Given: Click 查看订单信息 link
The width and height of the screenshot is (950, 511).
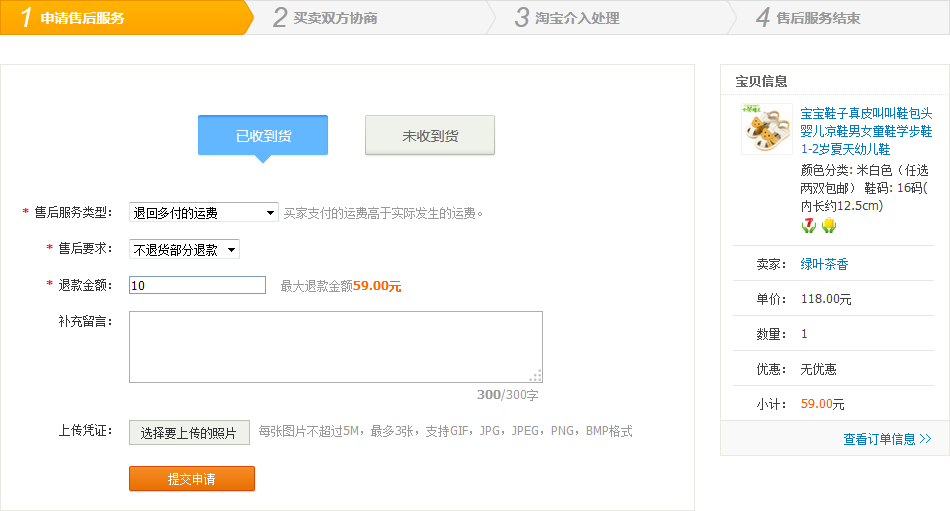Looking at the screenshot, I should [x=887, y=439].
